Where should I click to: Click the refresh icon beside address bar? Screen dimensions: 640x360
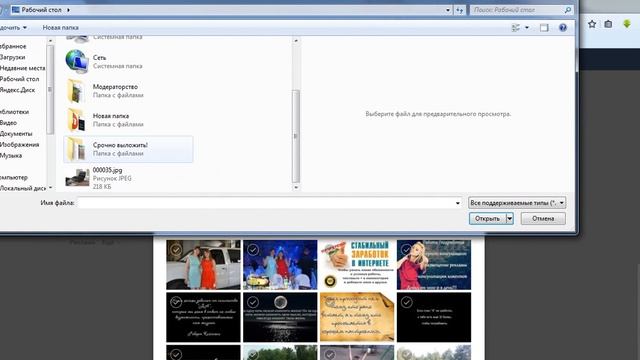coord(460,10)
